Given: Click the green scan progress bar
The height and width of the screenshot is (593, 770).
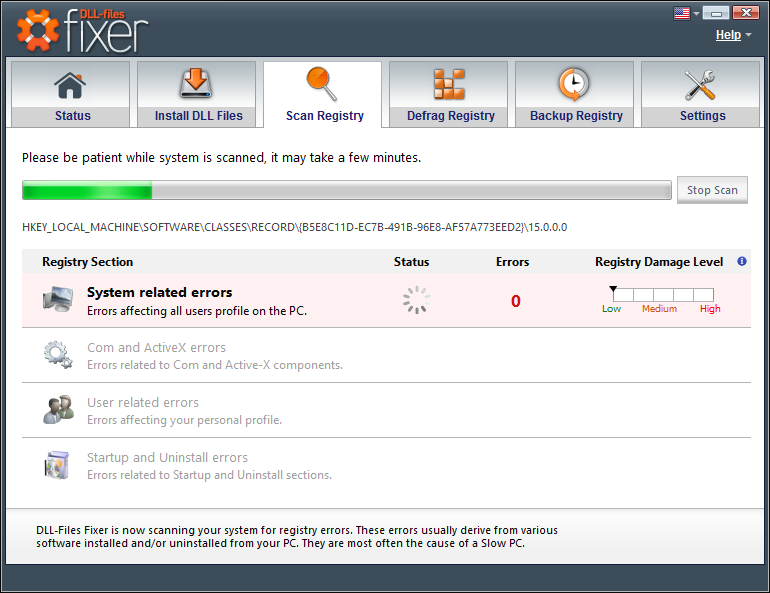Looking at the screenshot, I should pyautogui.click(x=347, y=190).
